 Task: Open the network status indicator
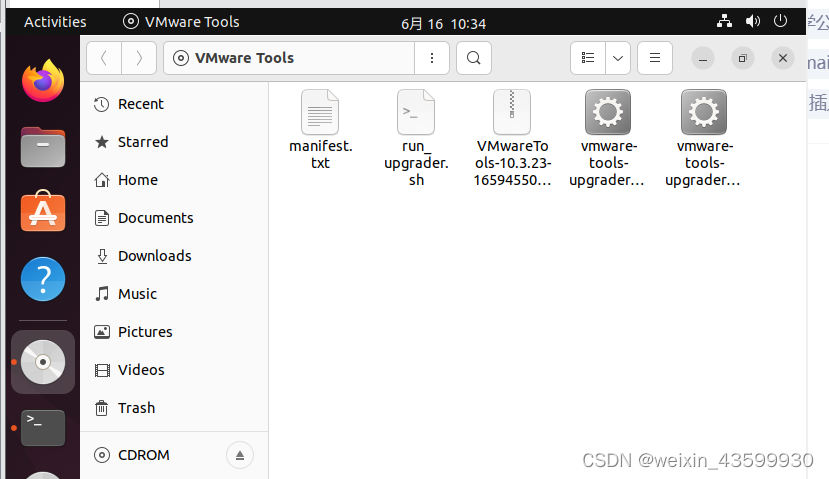click(724, 21)
